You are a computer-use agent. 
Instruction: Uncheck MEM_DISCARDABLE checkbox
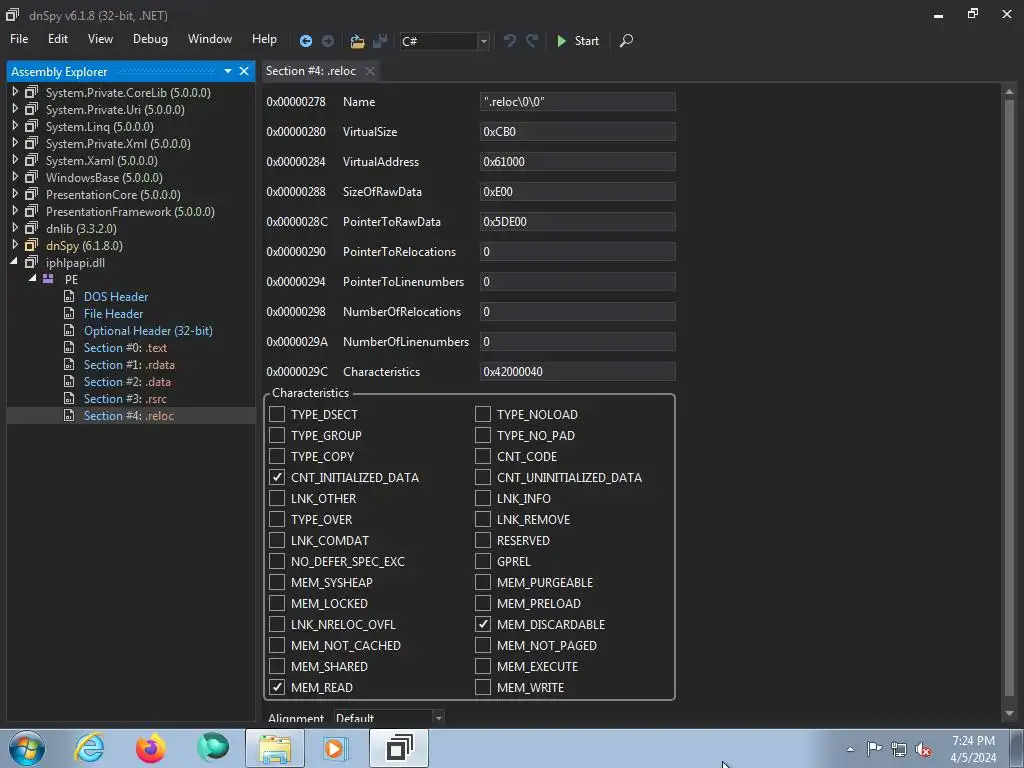point(483,624)
